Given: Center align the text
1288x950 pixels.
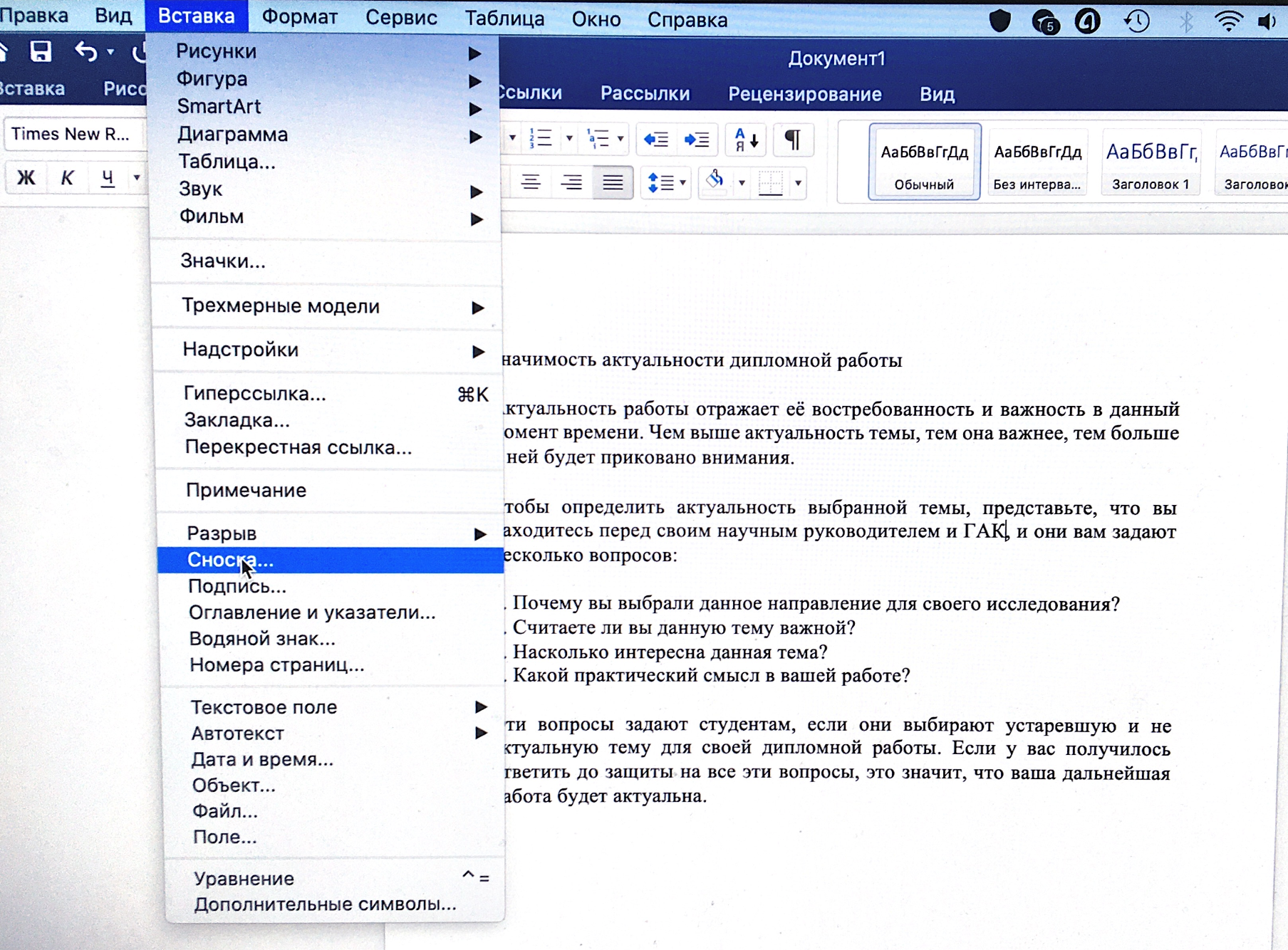Looking at the screenshot, I should pos(530,182).
